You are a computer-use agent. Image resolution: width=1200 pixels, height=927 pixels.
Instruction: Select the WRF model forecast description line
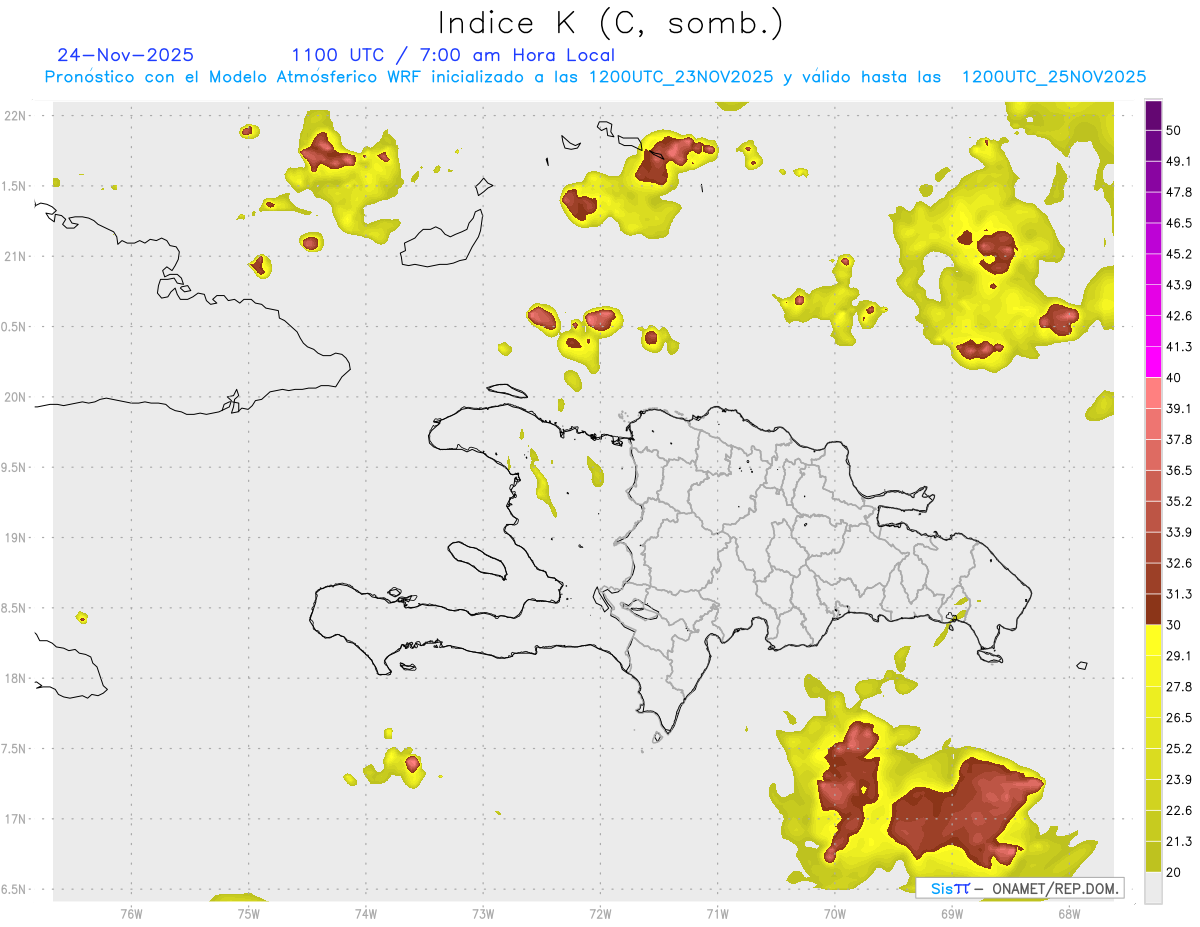[595, 77]
